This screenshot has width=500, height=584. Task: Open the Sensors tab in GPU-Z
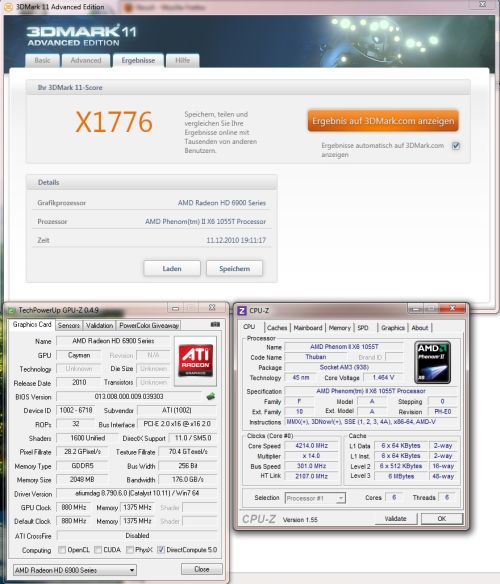[69, 326]
